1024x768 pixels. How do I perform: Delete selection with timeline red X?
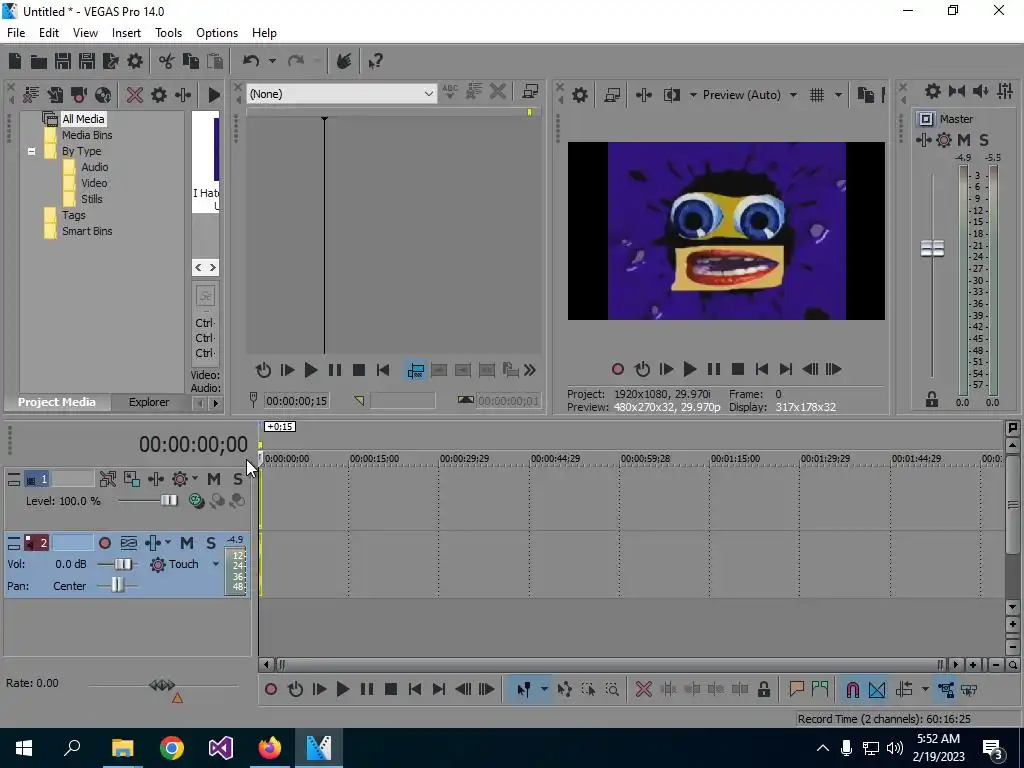coord(643,690)
